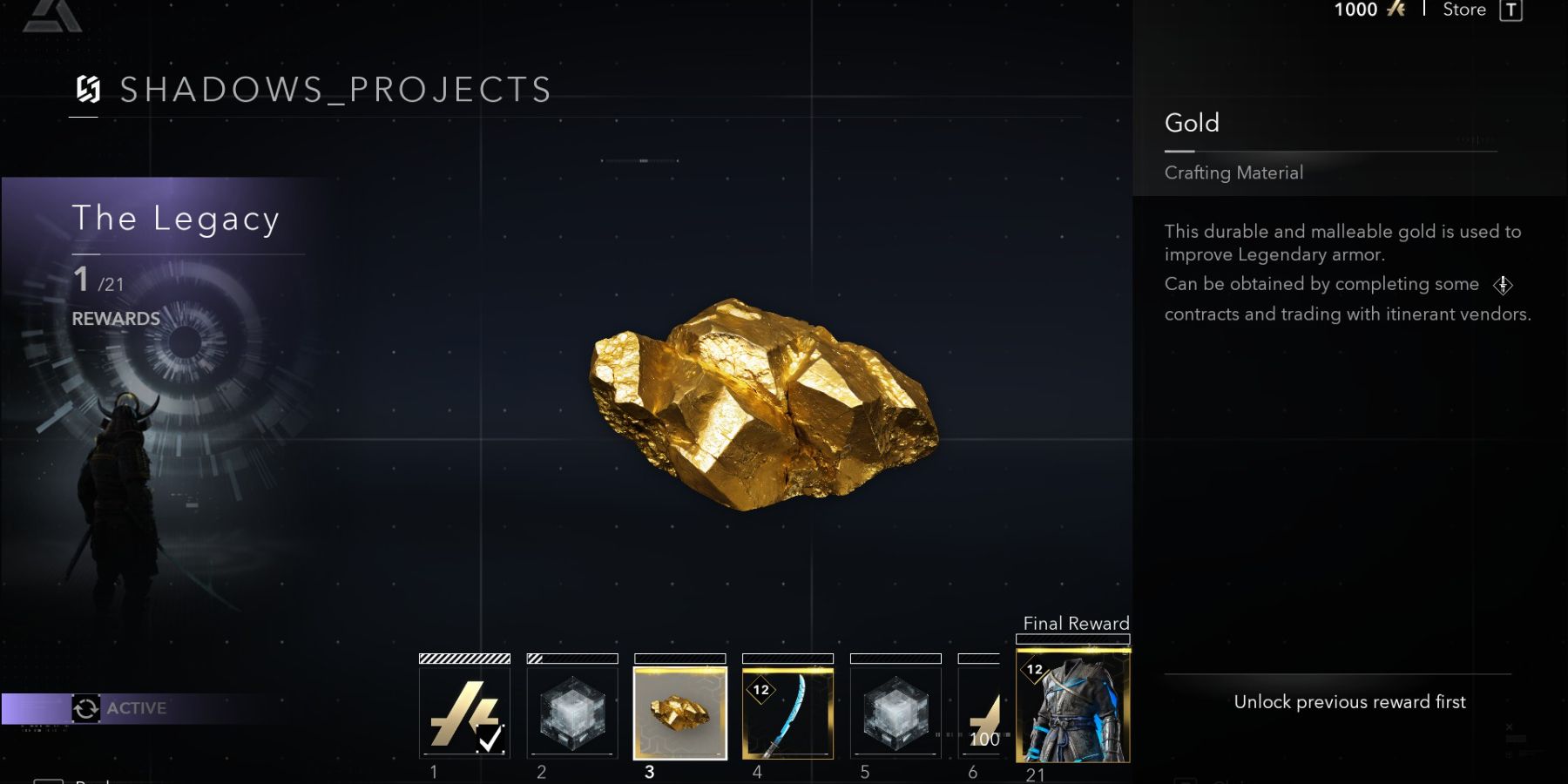Select the 100 Helix credits reward in slot 6
Image resolution: width=1568 pixels, height=784 pixels.
click(x=979, y=713)
